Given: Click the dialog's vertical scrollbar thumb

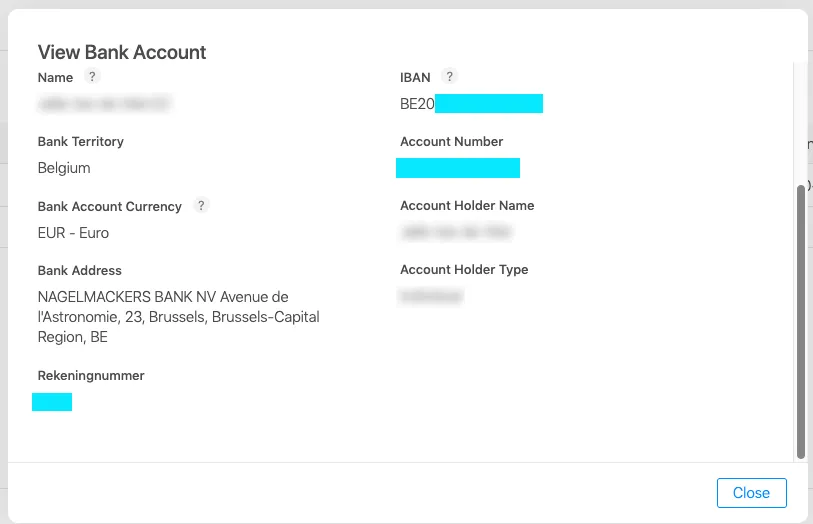Looking at the screenshot, I should [801, 321].
